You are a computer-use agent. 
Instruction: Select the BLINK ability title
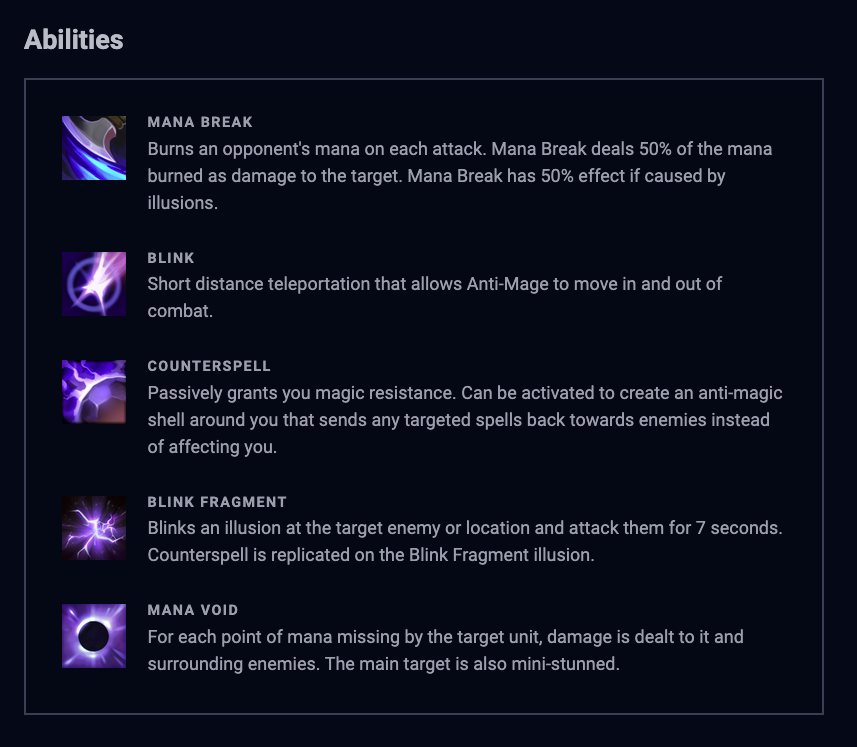pyautogui.click(x=171, y=258)
